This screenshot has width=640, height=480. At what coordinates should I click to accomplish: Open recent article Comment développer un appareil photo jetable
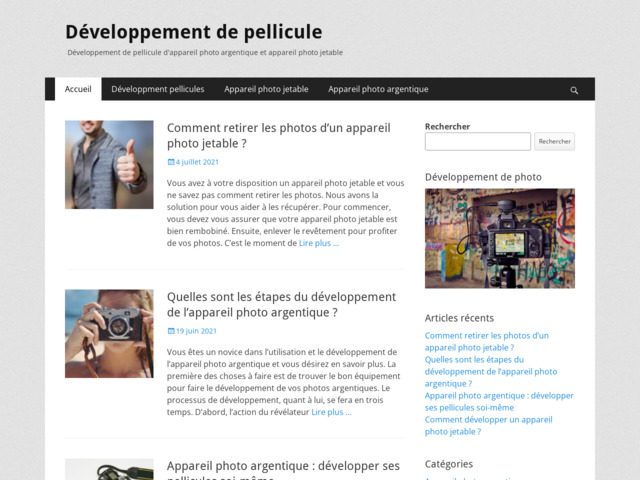(x=488, y=425)
